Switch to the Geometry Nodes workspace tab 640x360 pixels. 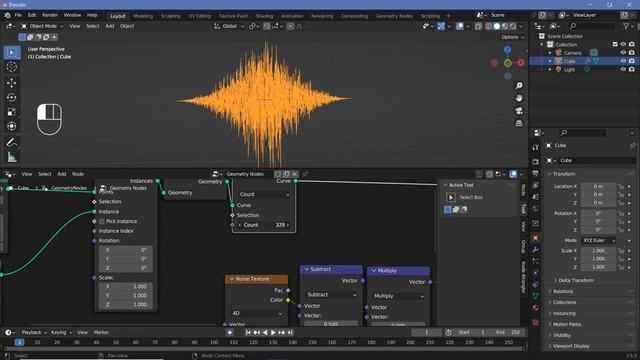click(x=394, y=16)
